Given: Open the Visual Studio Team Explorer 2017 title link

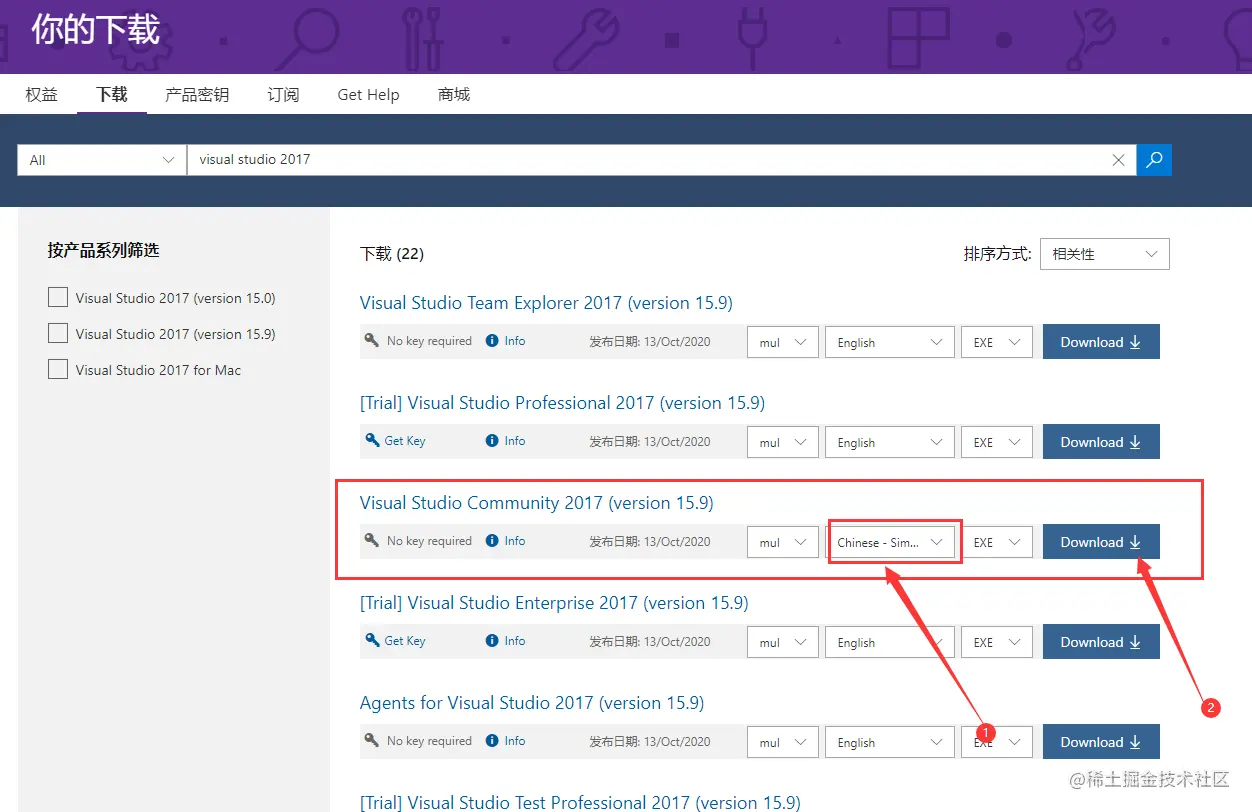Looking at the screenshot, I should (x=546, y=303).
